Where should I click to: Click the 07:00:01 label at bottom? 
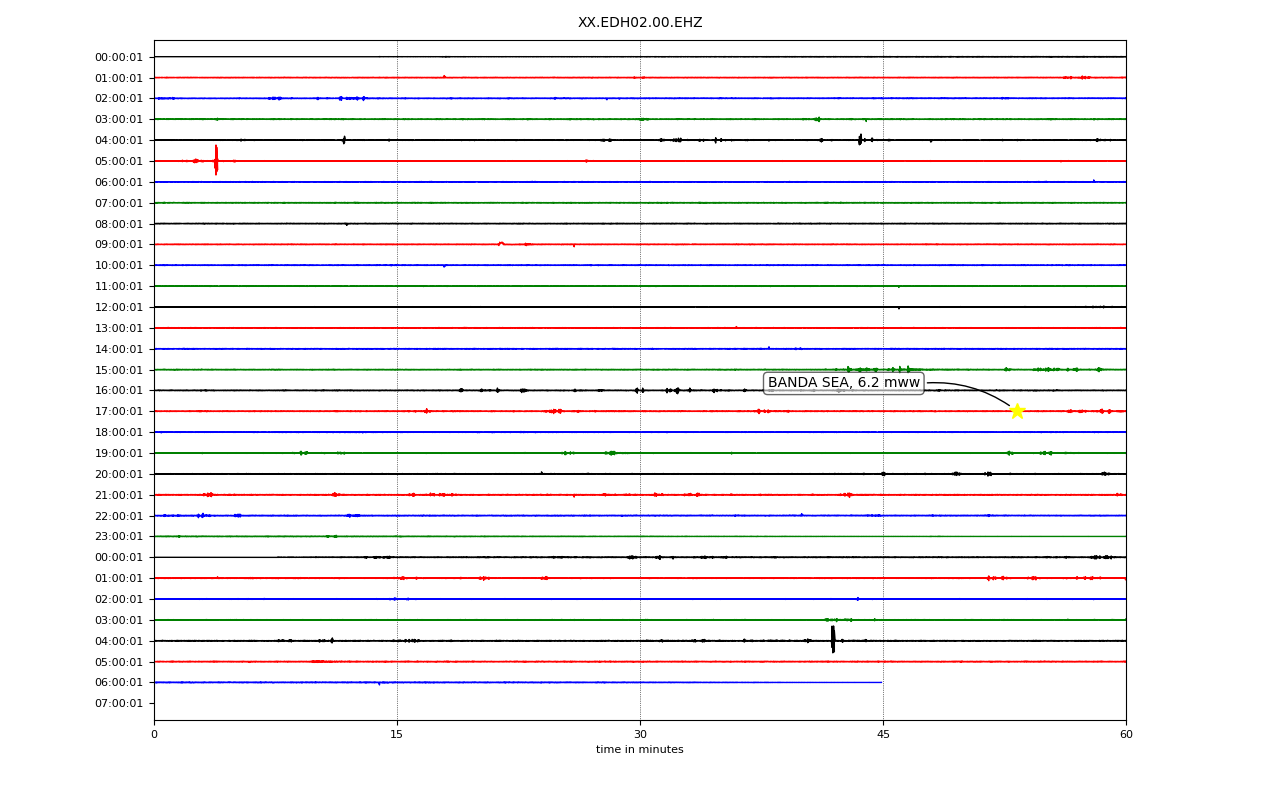point(119,703)
